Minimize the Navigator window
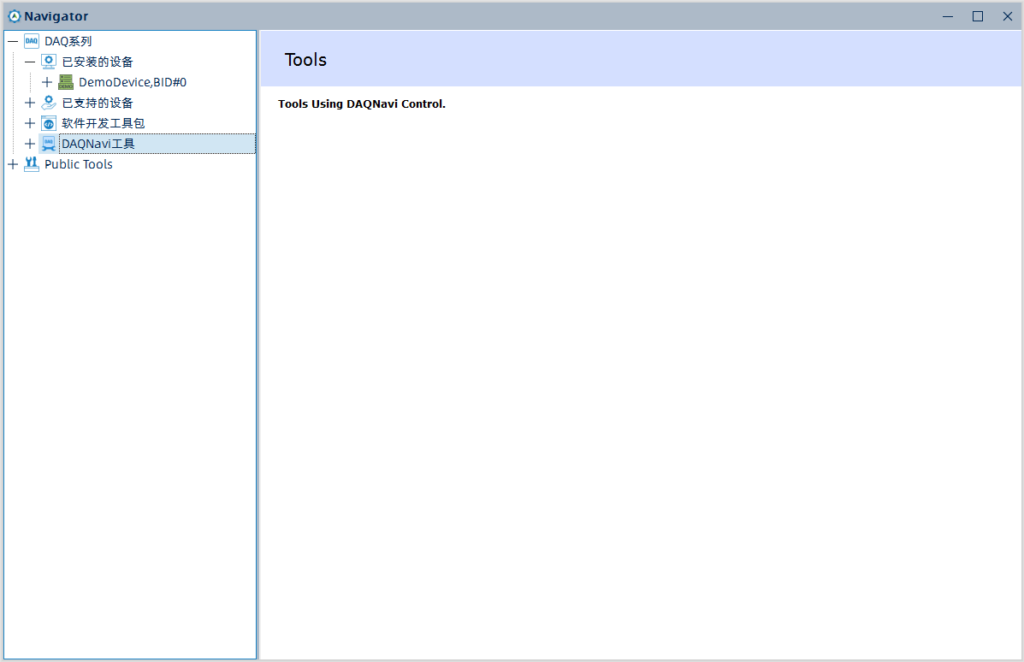The width and height of the screenshot is (1024, 662). (x=948, y=16)
